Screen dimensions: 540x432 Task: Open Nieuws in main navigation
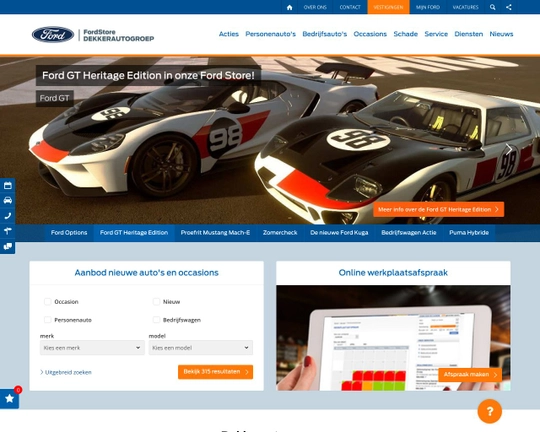(x=501, y=34)
